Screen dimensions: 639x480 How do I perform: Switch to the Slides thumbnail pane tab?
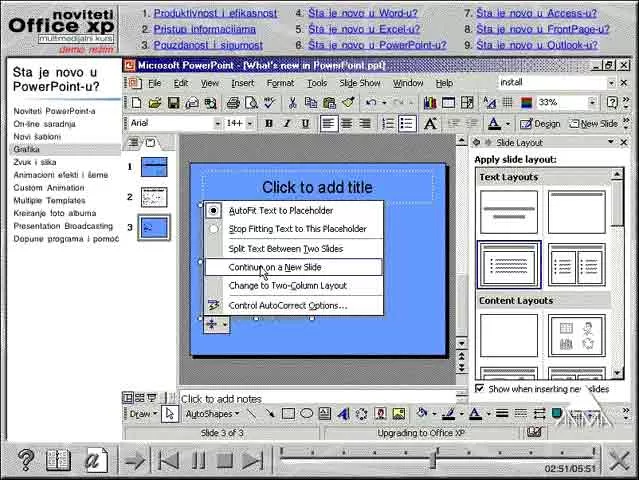[150, 143]
